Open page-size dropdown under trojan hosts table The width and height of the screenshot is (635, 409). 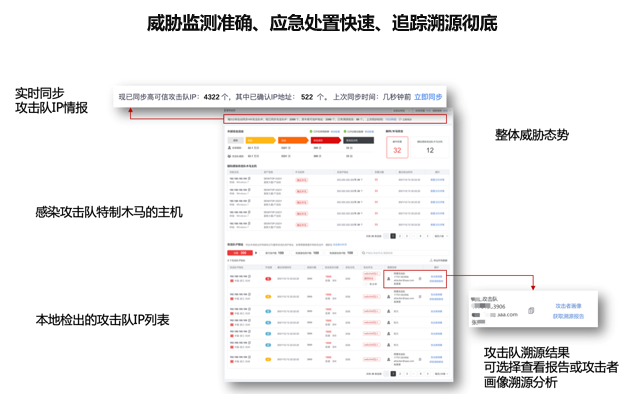pos(438,236)
